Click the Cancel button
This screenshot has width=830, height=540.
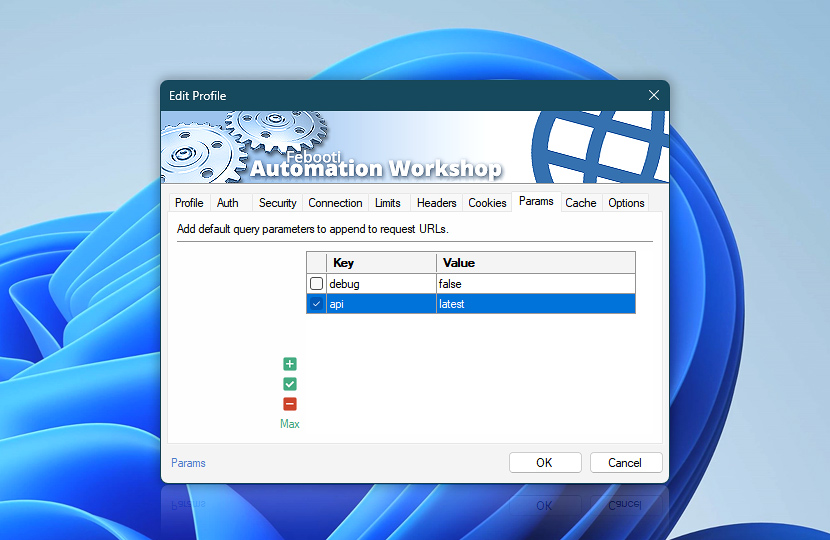[625, 463]
